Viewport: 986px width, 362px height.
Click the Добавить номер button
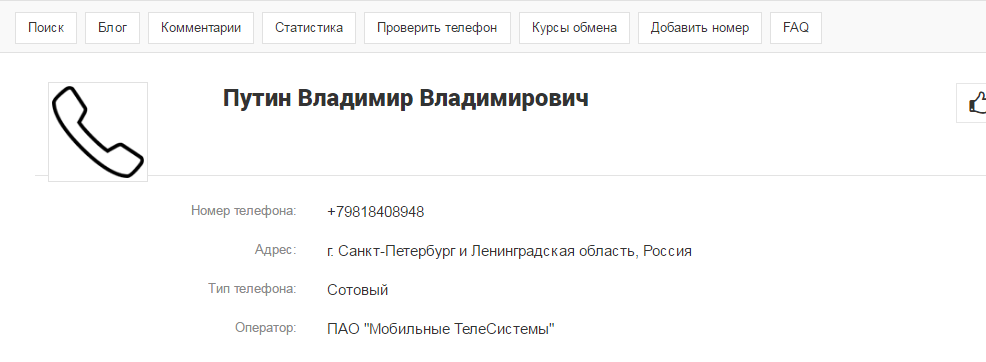(700, 28)
